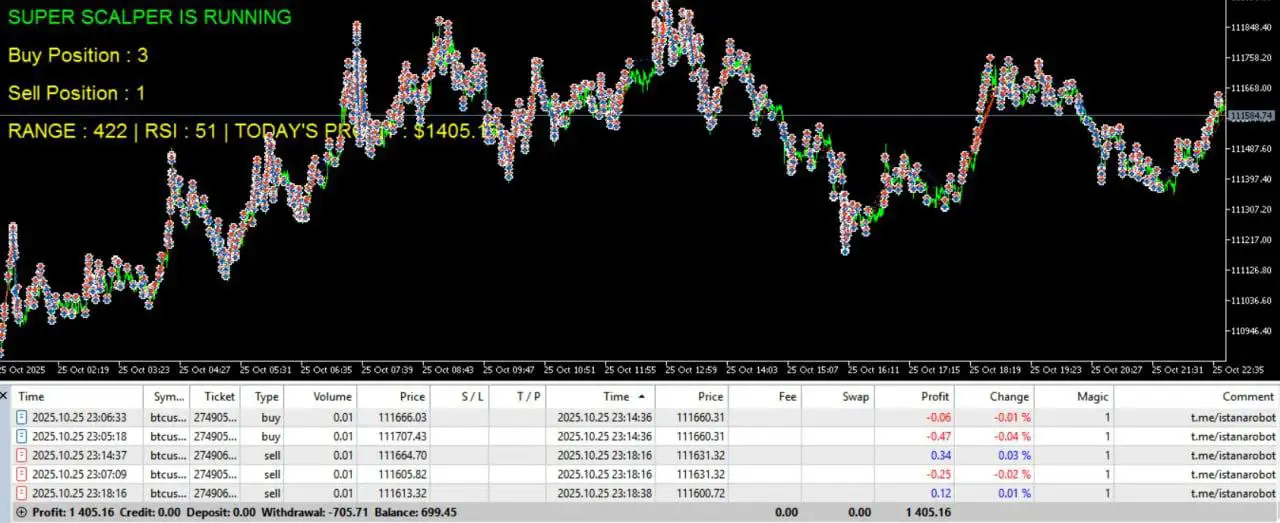Click the sell order icon for 23:07:09 trade
This screenshot has height=523, width=1280.
[22, 474]
